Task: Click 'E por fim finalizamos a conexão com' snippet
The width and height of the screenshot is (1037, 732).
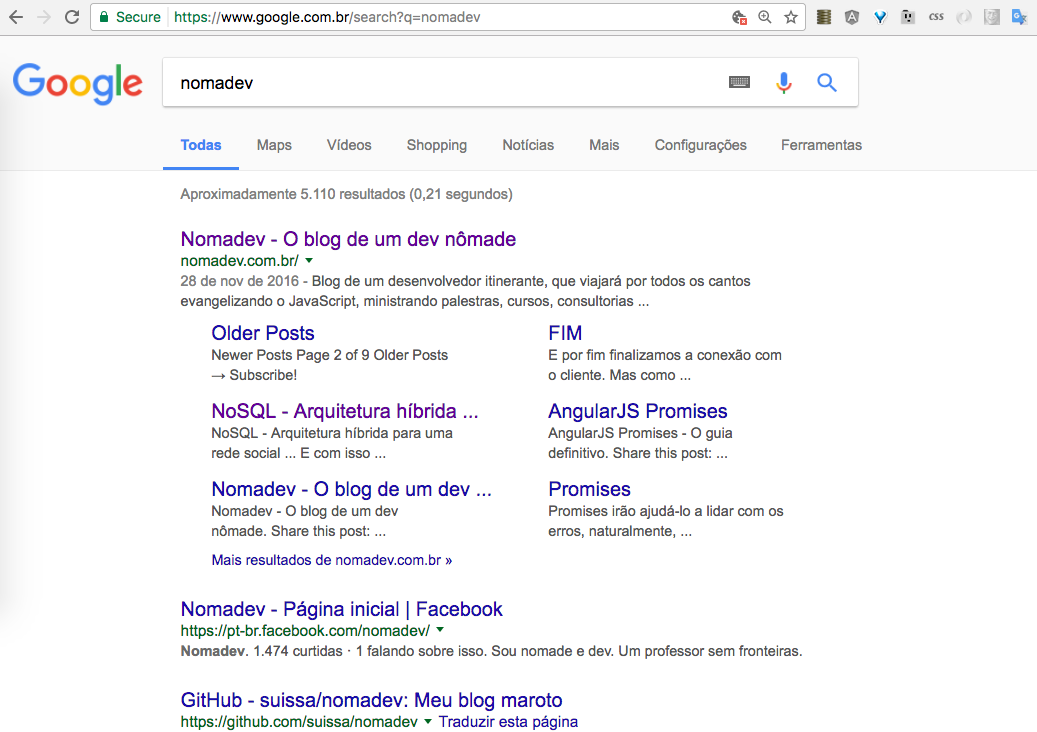Action: (665, 355)
